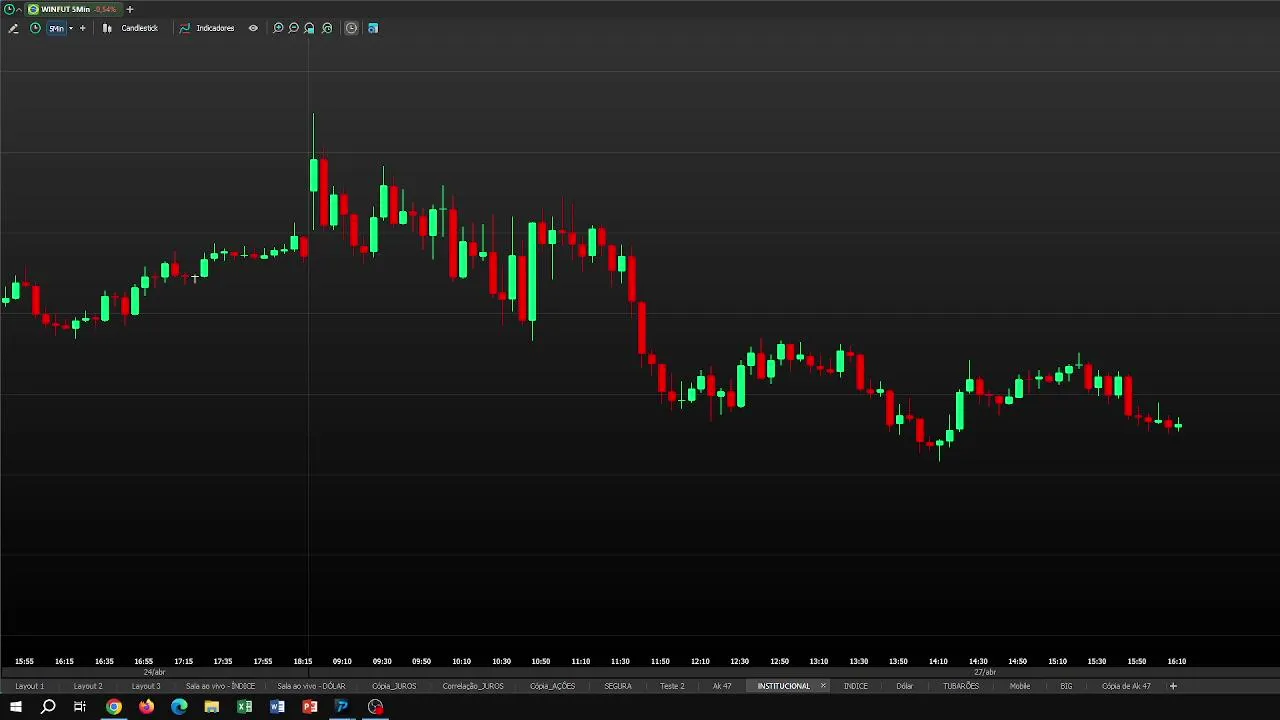Zoom in on the chart
This screenshot has width=1280, height=720.
[x=278, y=28]
